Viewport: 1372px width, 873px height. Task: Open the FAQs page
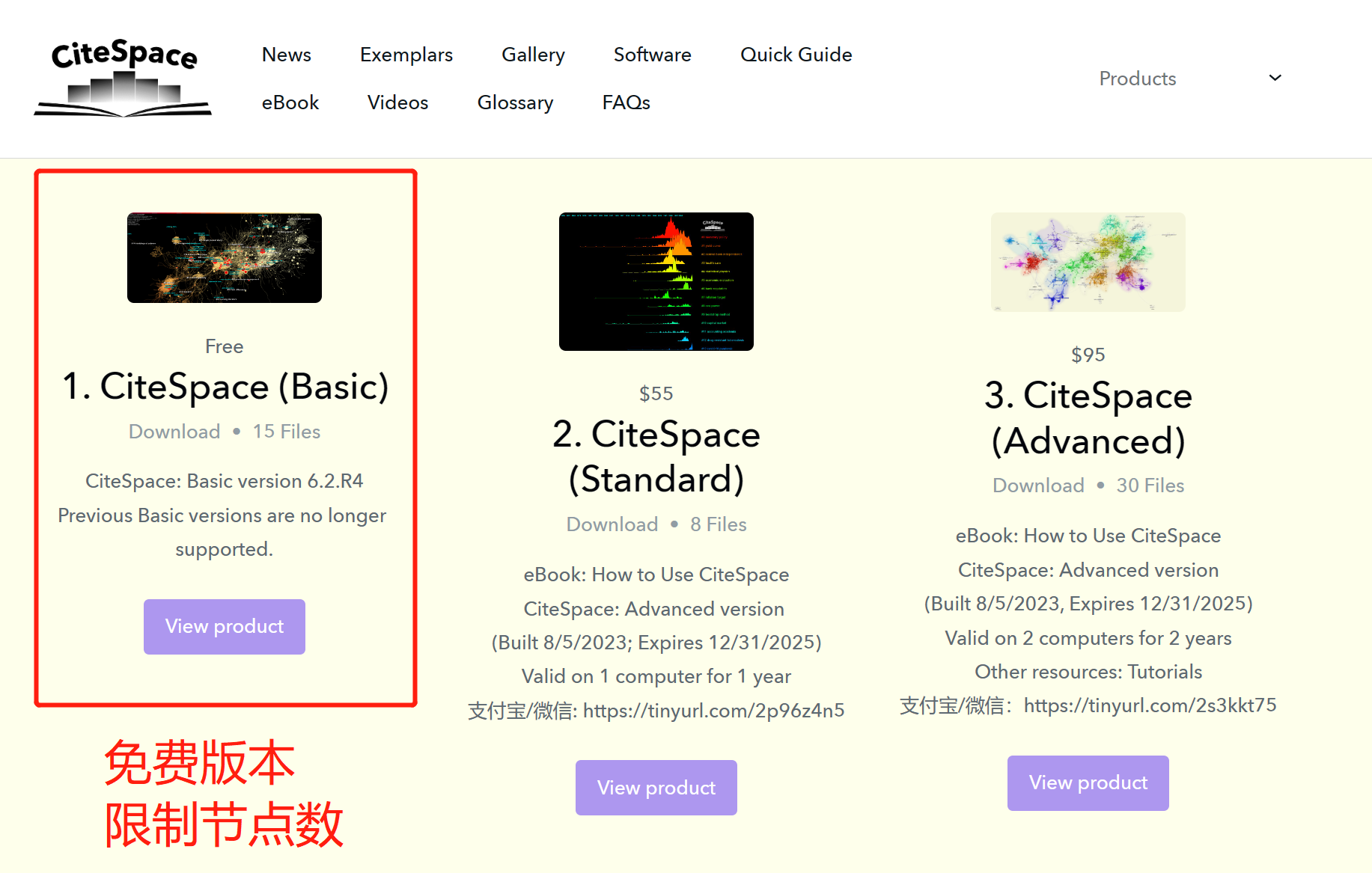click(626, 102)
